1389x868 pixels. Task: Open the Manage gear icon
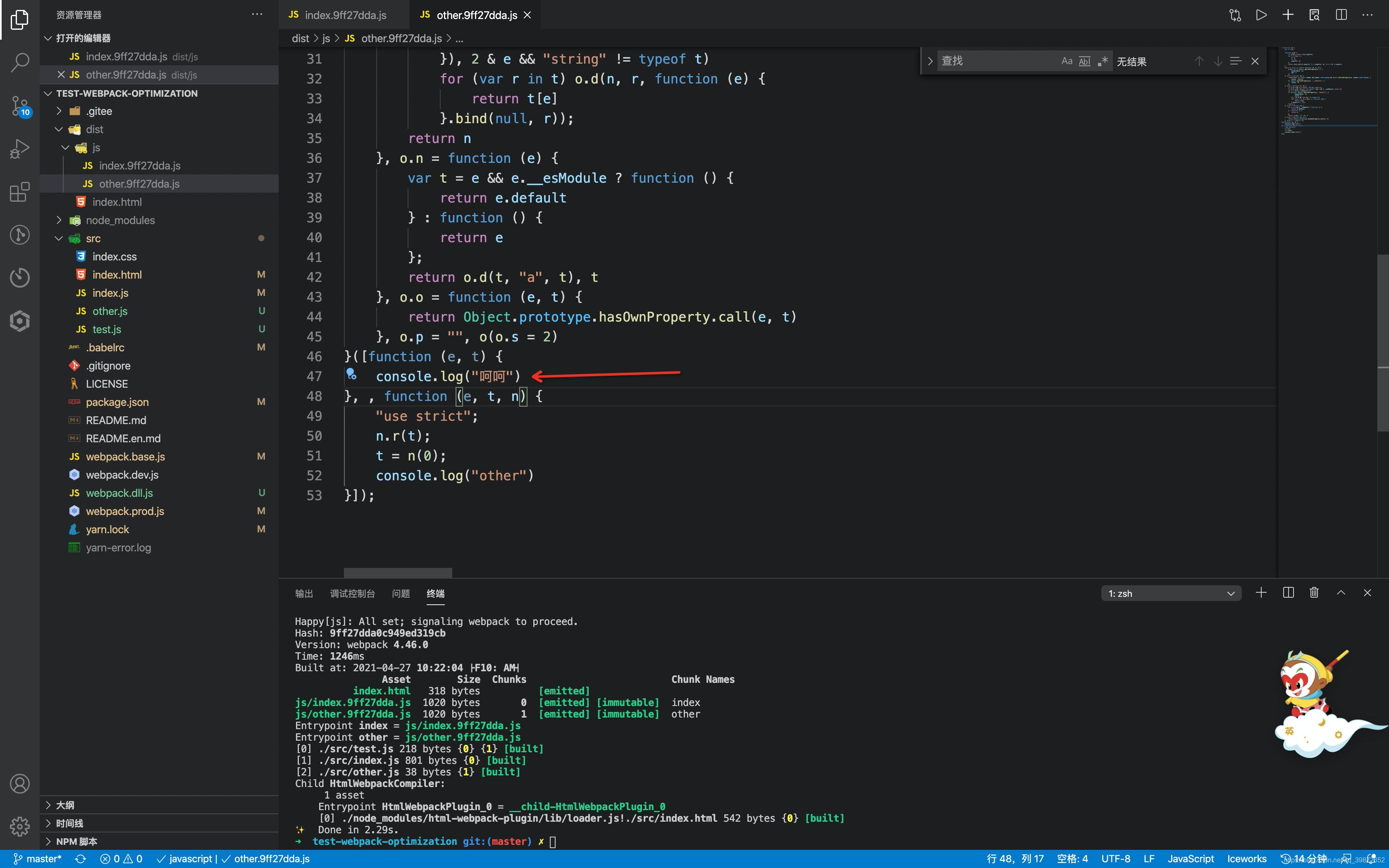(x=19, y=827)
